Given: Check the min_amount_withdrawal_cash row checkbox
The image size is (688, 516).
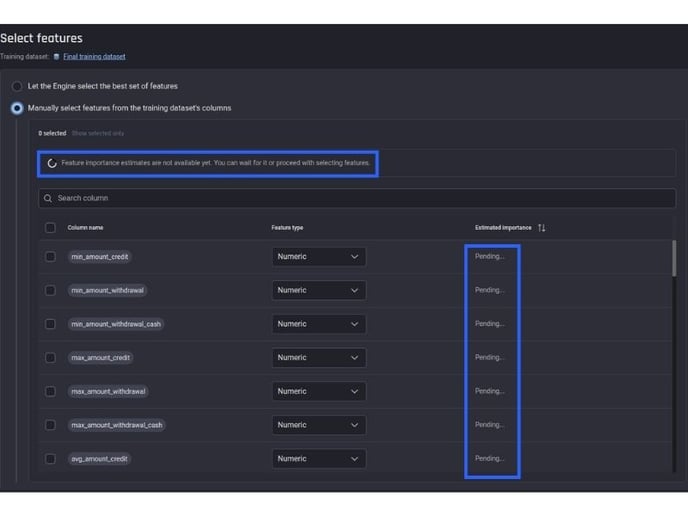Looking at the screenshot, I should (50, 324).
